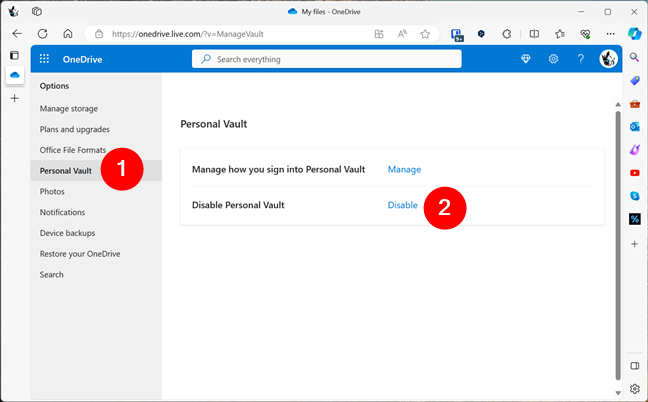
Task: Click the page vertical scrollbar
Action: (618, 245)
